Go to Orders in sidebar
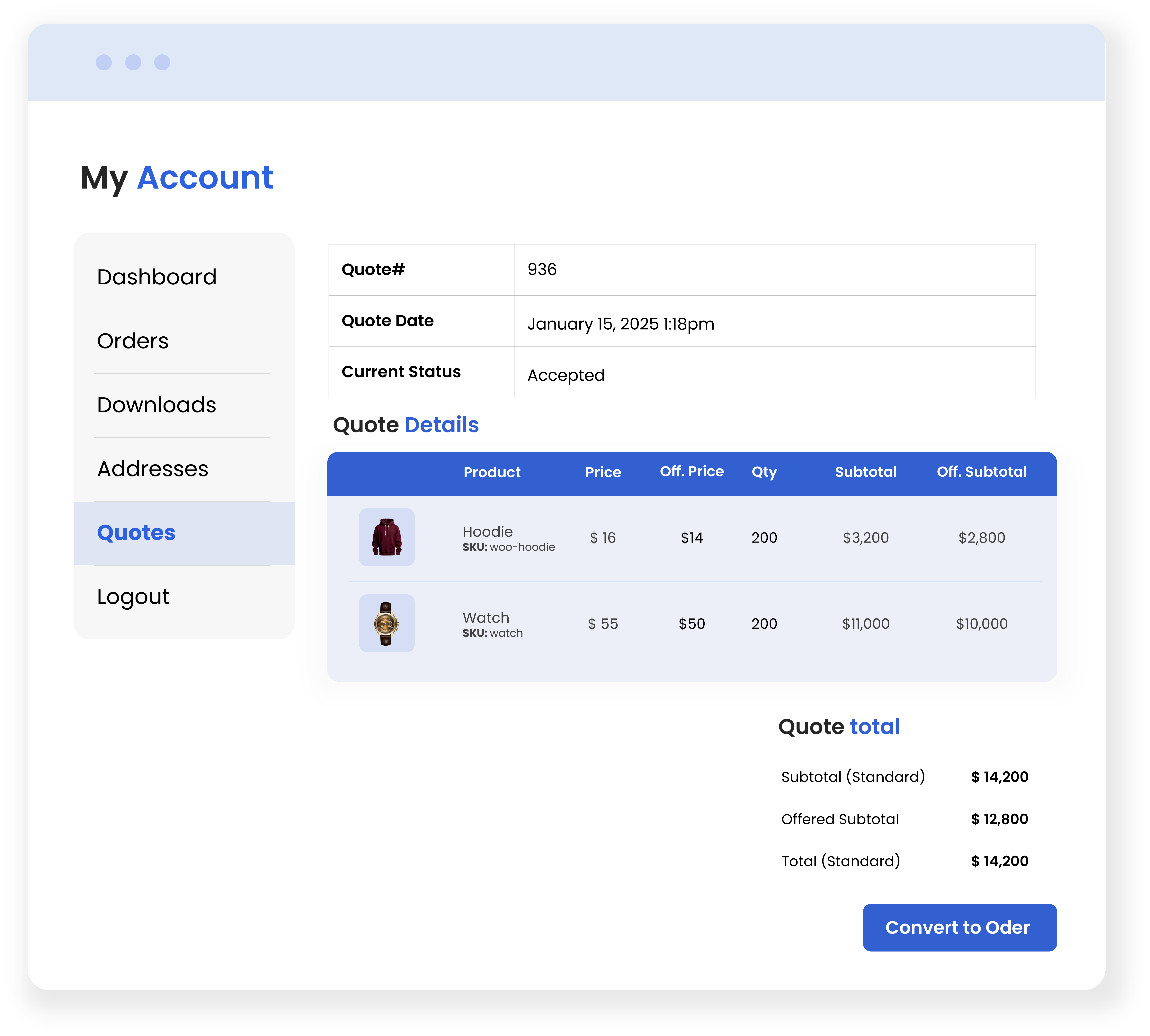The height and width of the screenshot is (1036, 1150). point(133,341)
